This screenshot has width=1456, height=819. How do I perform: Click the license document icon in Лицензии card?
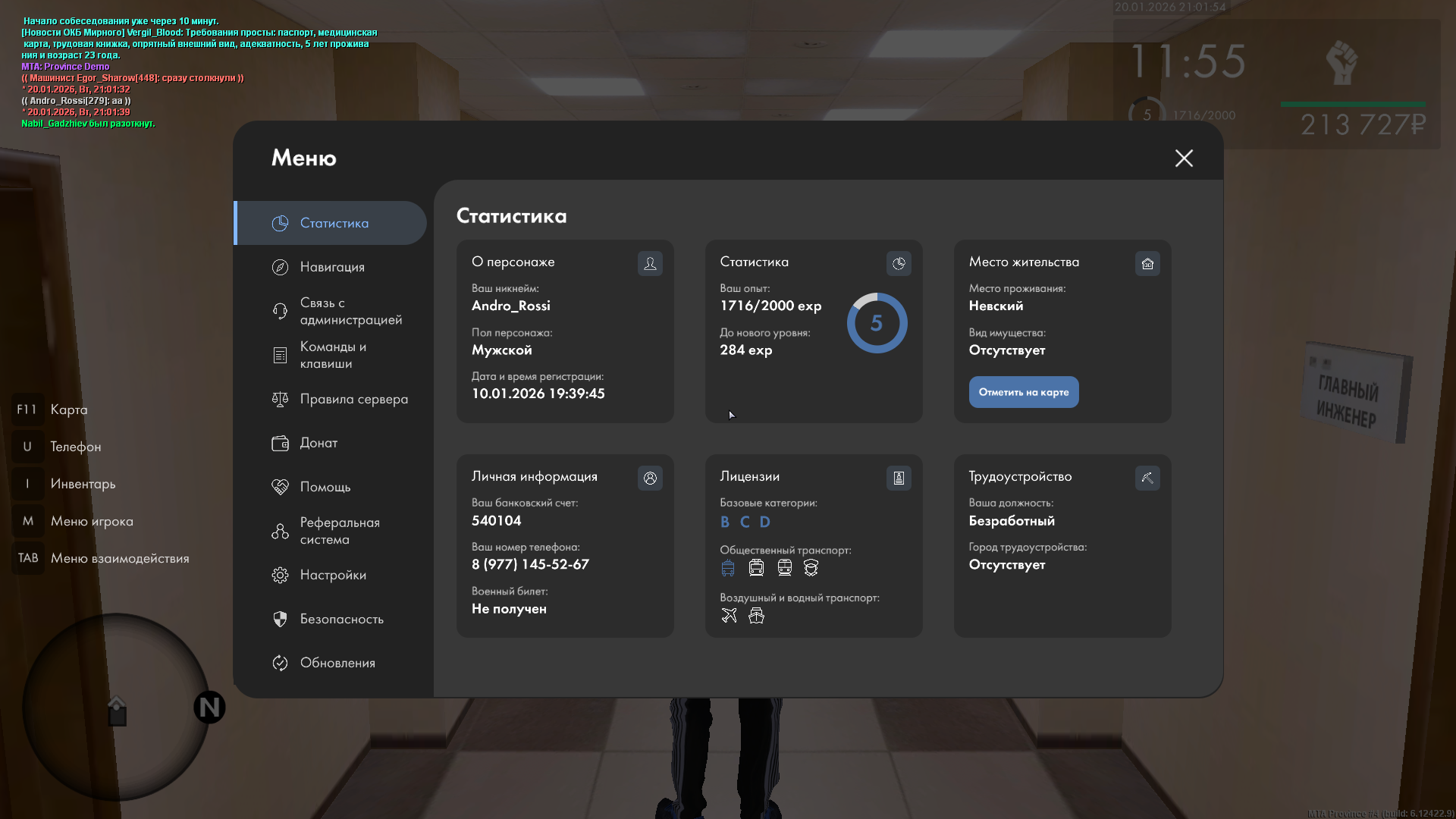click(899, 478)
